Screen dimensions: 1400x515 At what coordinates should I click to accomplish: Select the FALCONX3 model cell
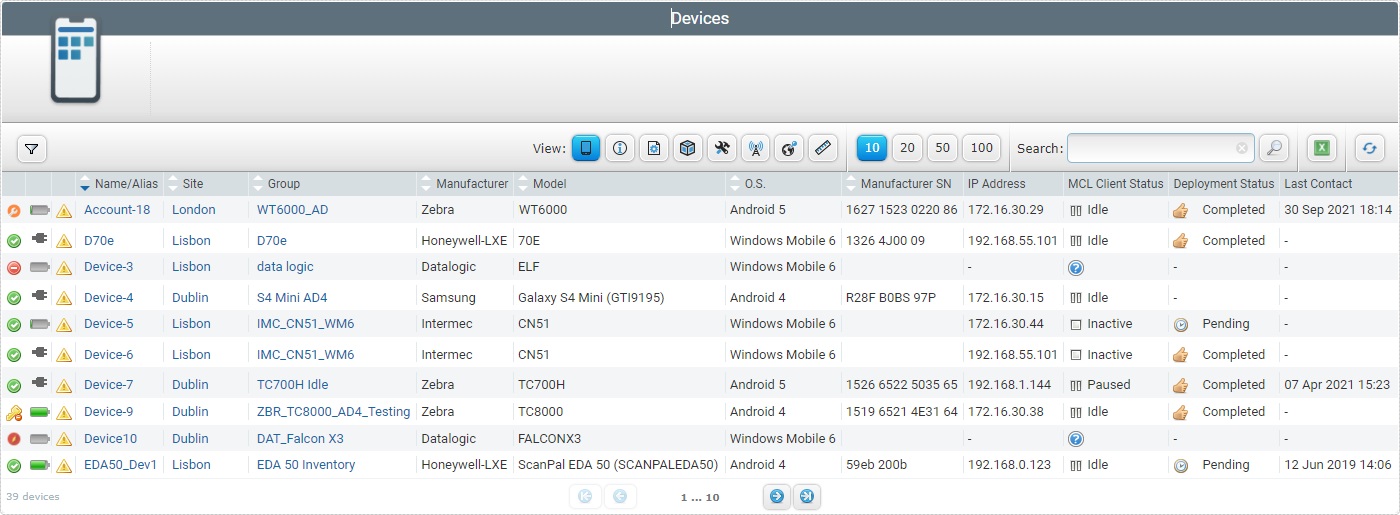click(549, 439)
